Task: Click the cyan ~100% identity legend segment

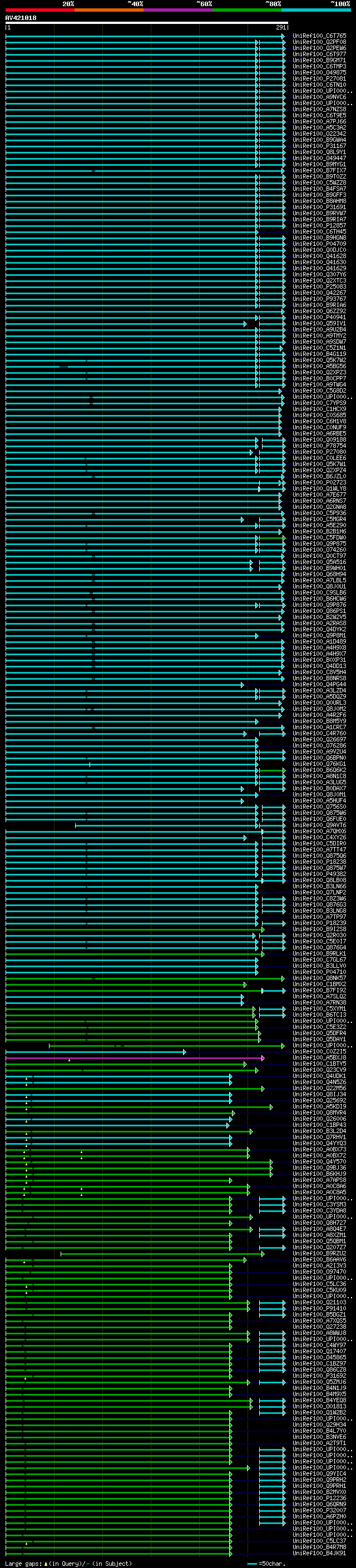Action: point(317,10)
